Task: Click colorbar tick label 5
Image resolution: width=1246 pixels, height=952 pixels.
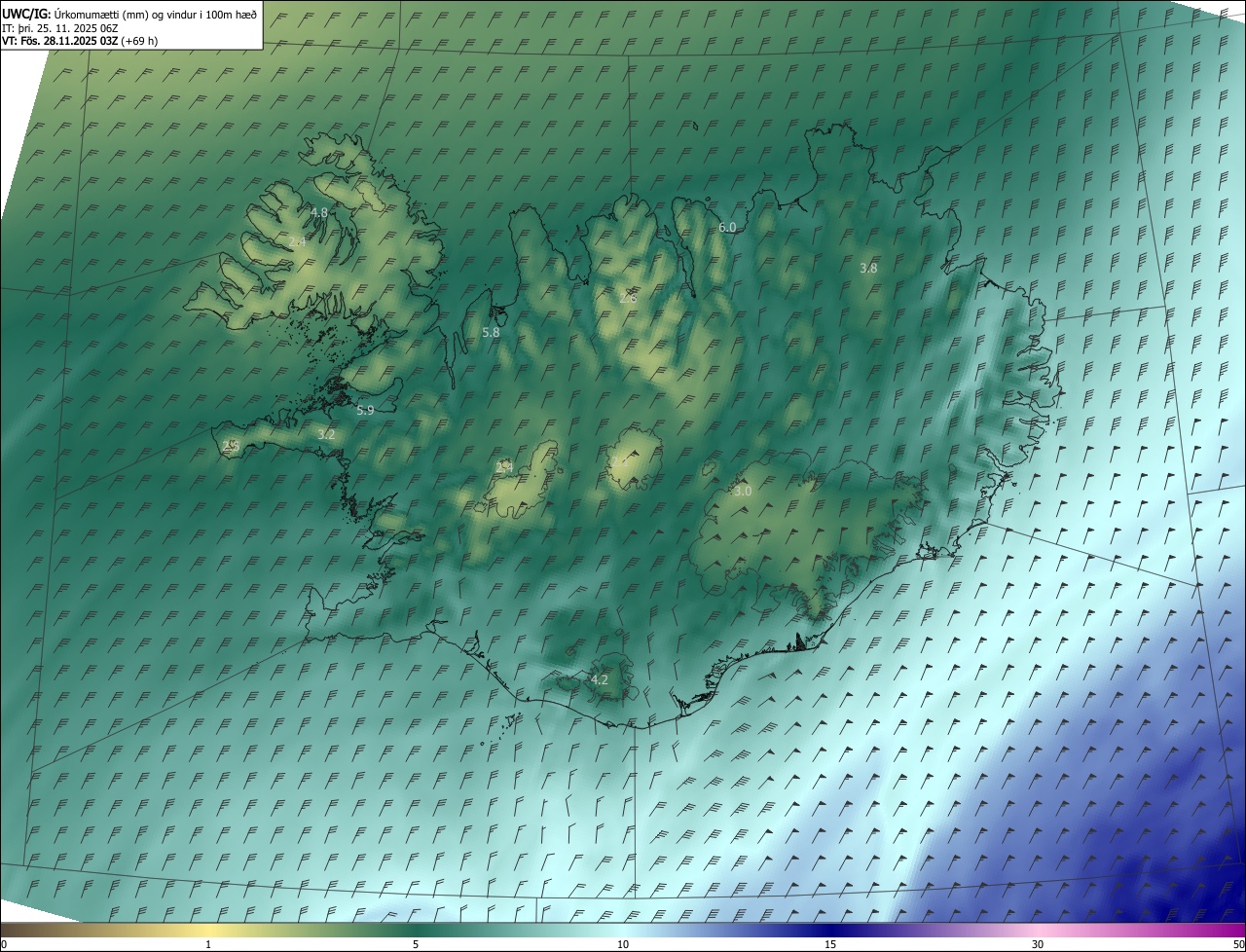Action: (x=416, y=944)
